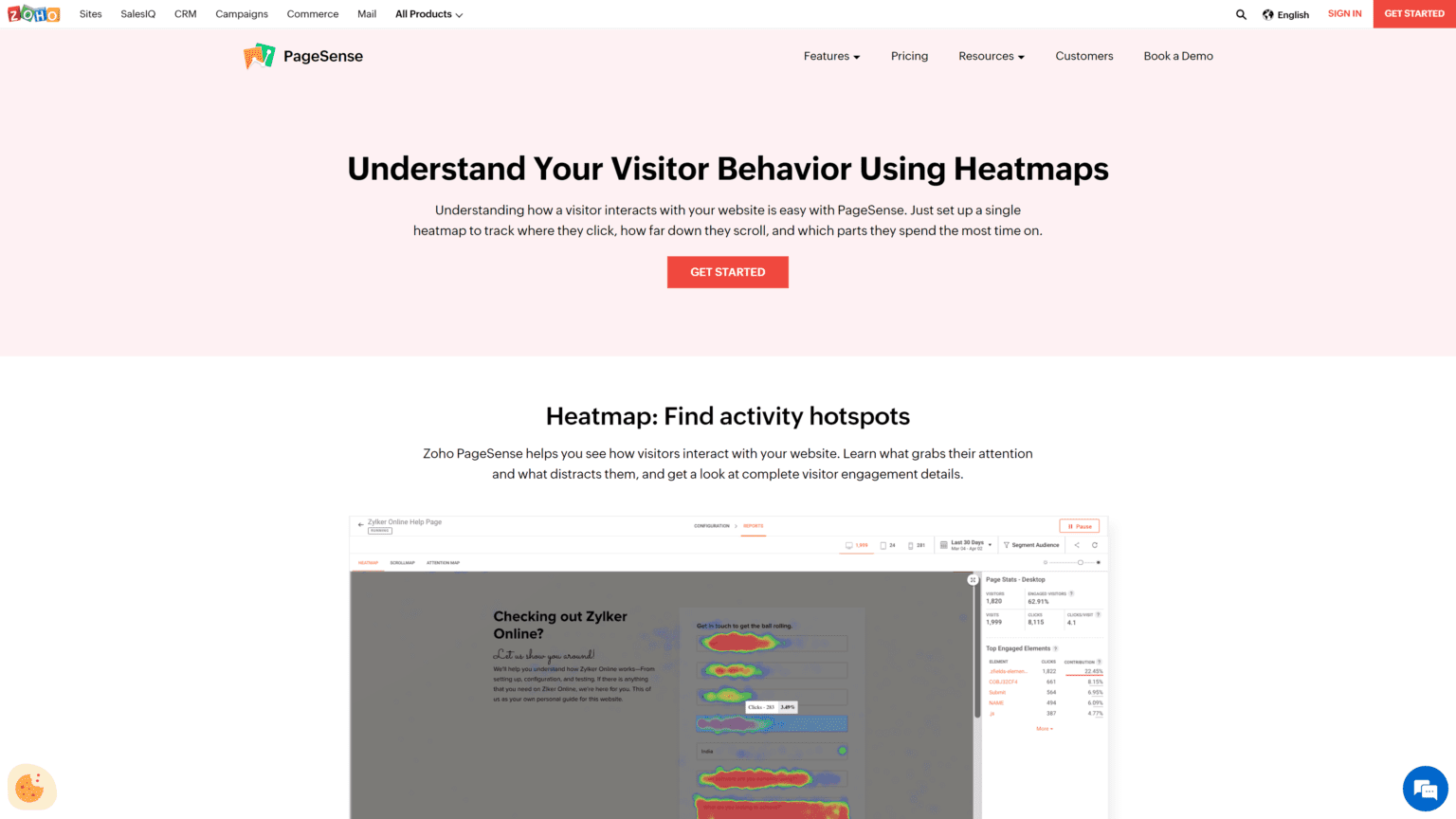Open the search magnifier icon

(1241, 14)
